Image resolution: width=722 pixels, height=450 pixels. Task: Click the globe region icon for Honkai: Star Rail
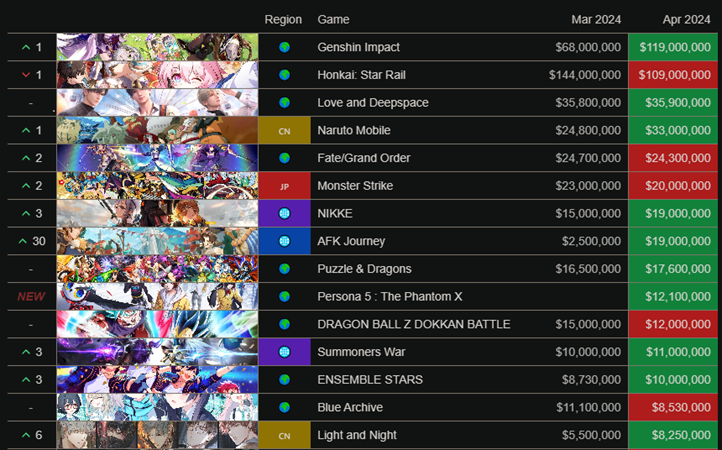(285, 75)
